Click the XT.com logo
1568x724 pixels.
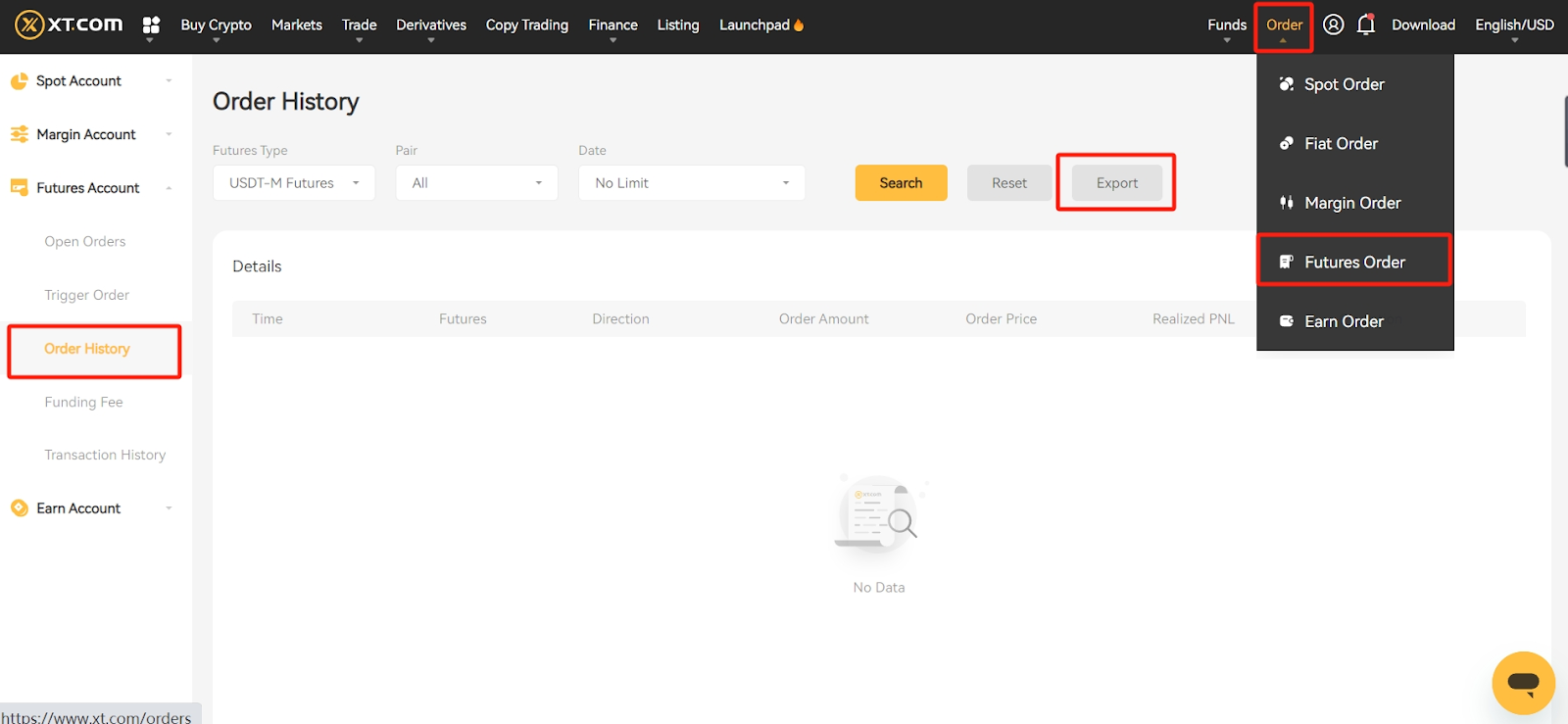[69, 24]
